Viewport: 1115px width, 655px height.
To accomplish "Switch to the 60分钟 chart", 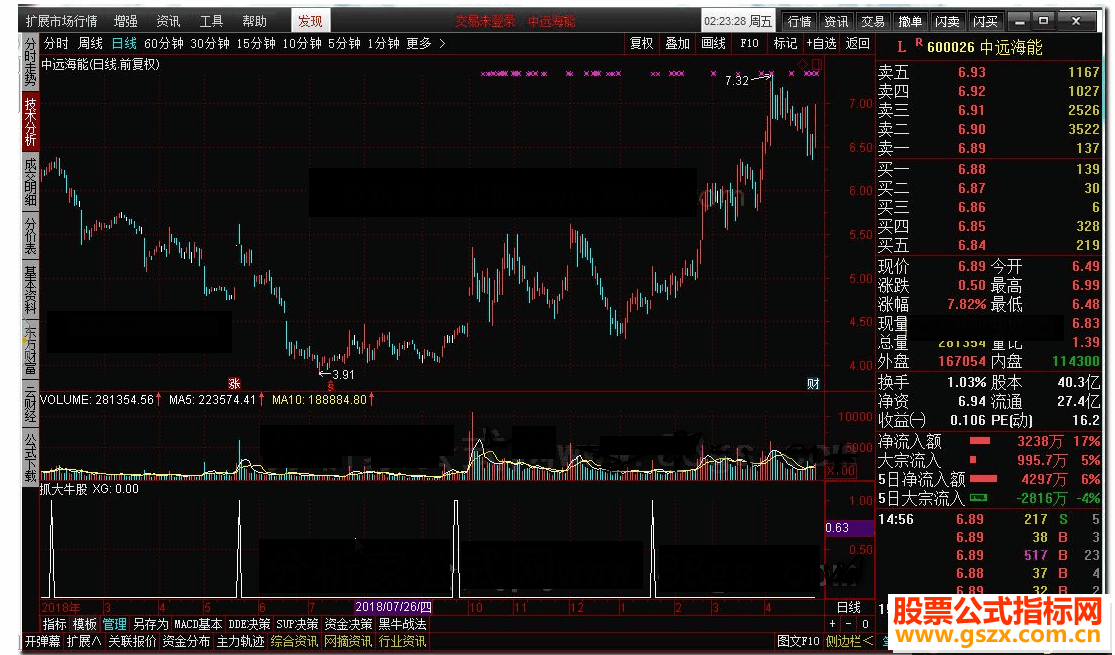I will pos(164,43).
